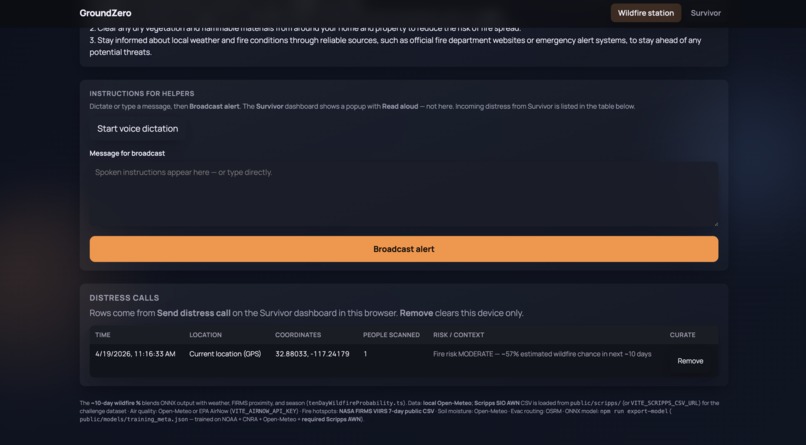Image resolution: width=806 pixels, height=445 pixels.
Task: Open the GroundZero home logo
Action: (x=105, y=13)
